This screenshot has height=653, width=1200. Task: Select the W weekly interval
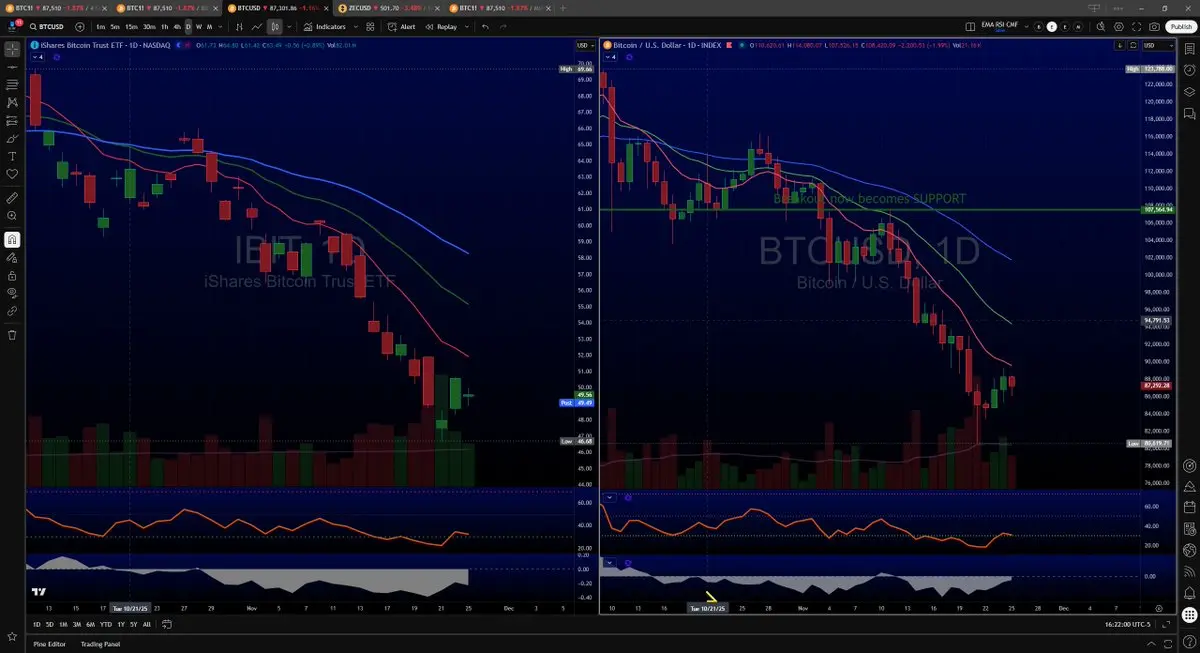[199, 26]
